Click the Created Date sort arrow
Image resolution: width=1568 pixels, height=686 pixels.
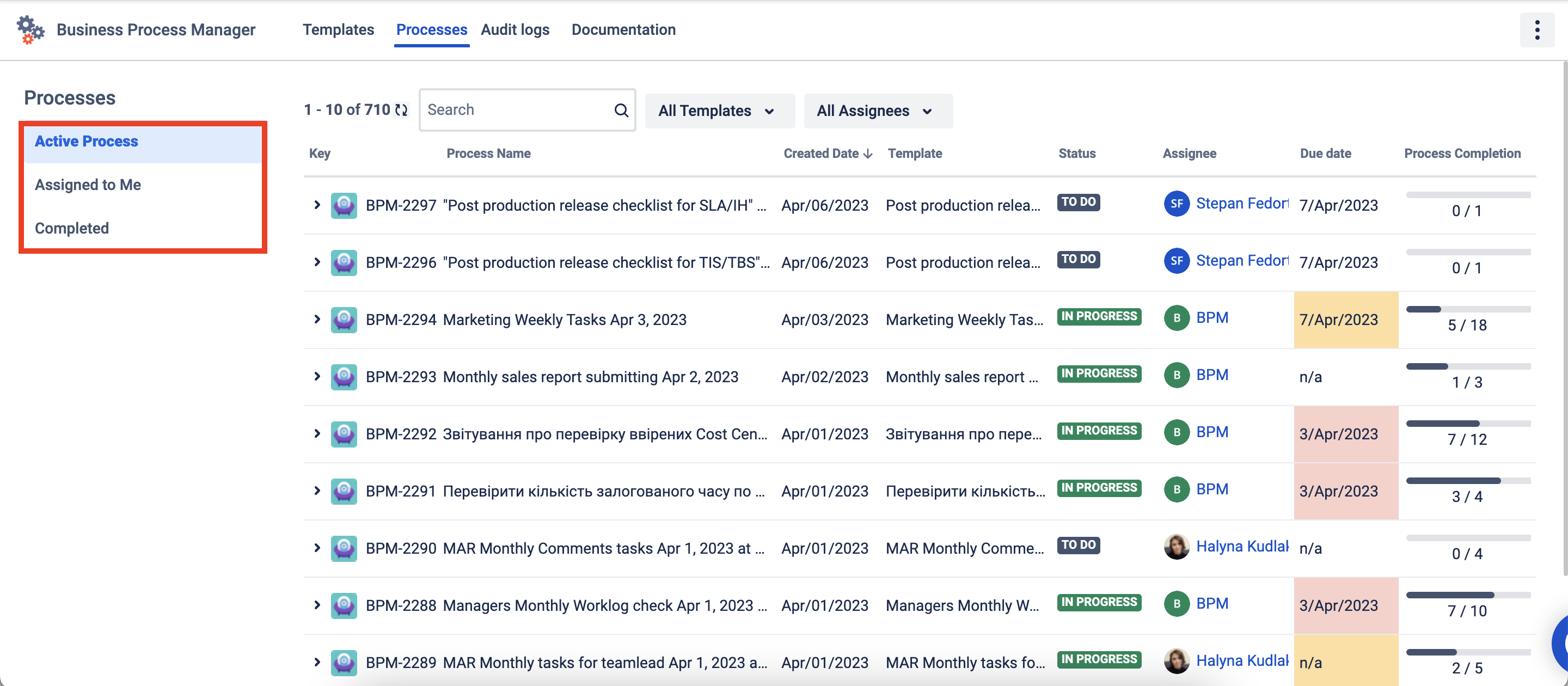click(x=868, y=154)
